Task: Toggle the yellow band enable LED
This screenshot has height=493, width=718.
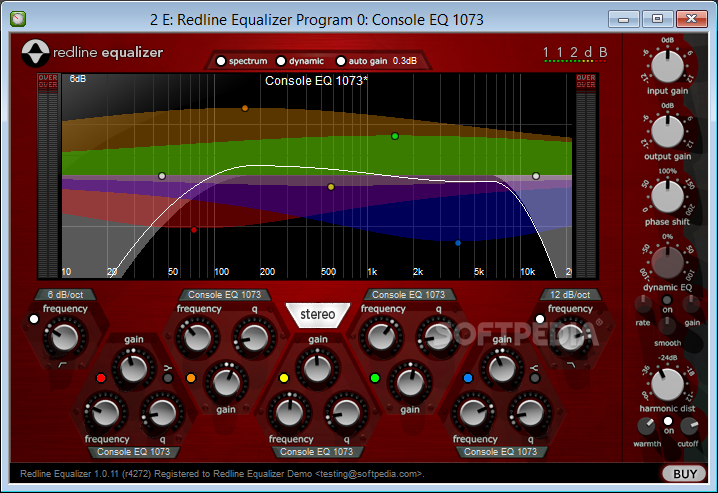Action: point(284,378)
